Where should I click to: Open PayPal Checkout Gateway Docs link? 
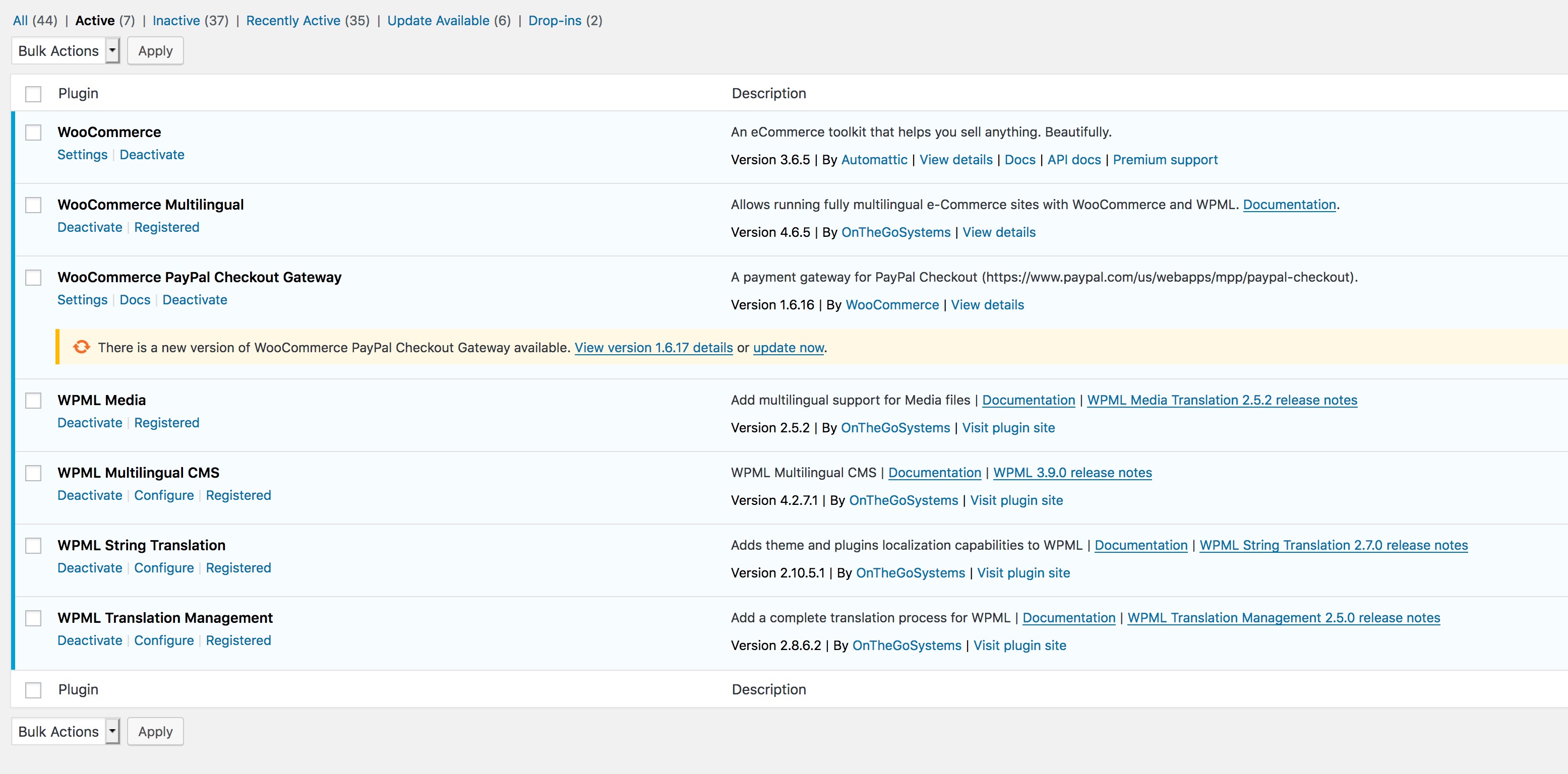pos(135,300)
